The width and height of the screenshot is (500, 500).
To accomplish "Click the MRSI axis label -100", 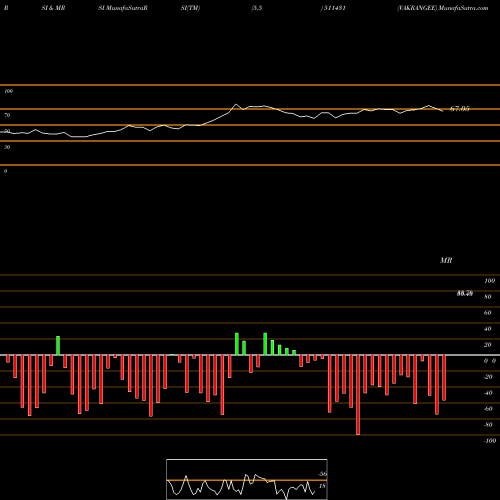I will click(x=490, y=441).
